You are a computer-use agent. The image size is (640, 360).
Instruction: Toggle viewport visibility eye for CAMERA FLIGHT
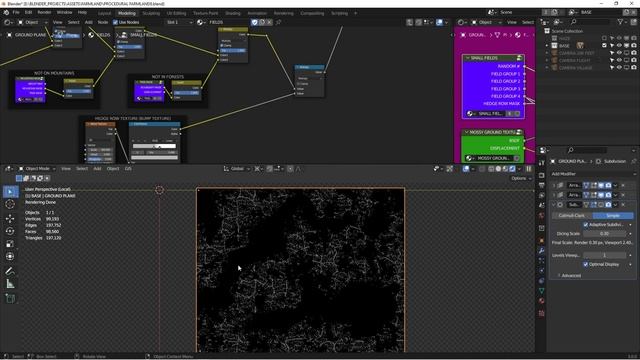619,60
